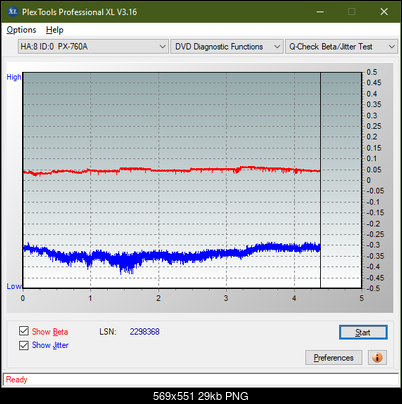Open the Help menu

tap(55, 30)
